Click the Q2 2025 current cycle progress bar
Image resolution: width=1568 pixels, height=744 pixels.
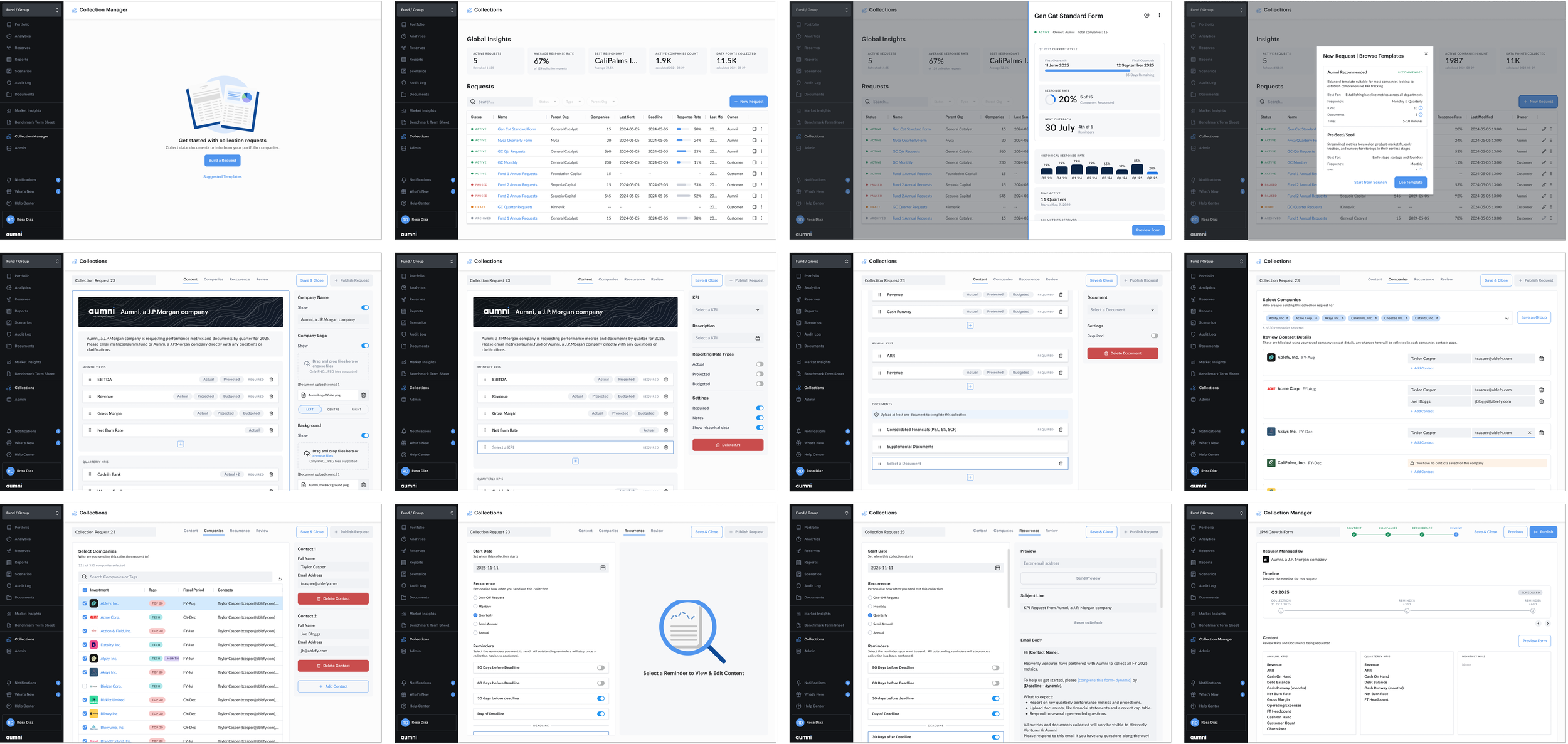click(x=1099, y=70)
